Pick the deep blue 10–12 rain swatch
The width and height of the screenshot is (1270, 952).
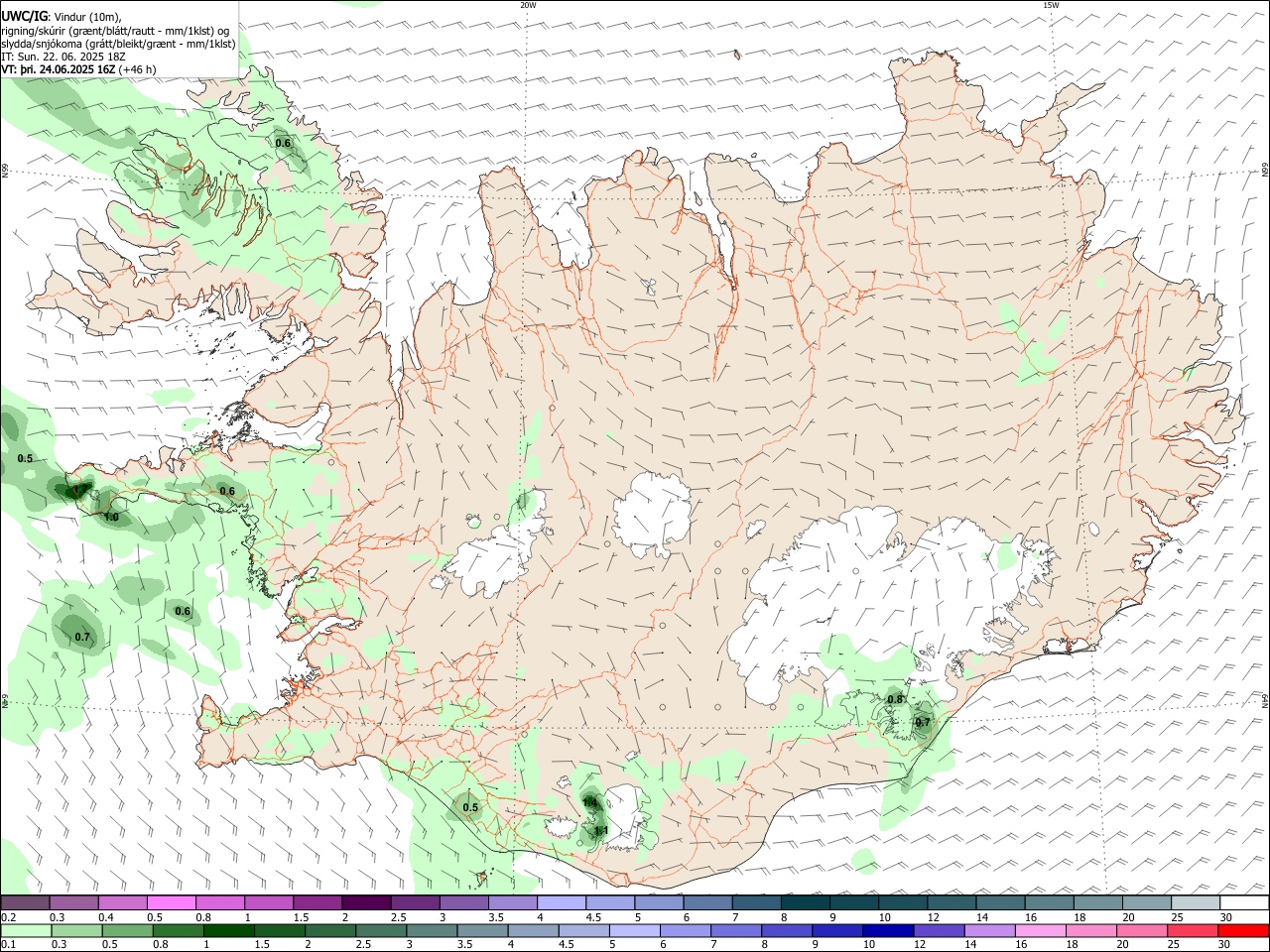[x=887, y=930]
